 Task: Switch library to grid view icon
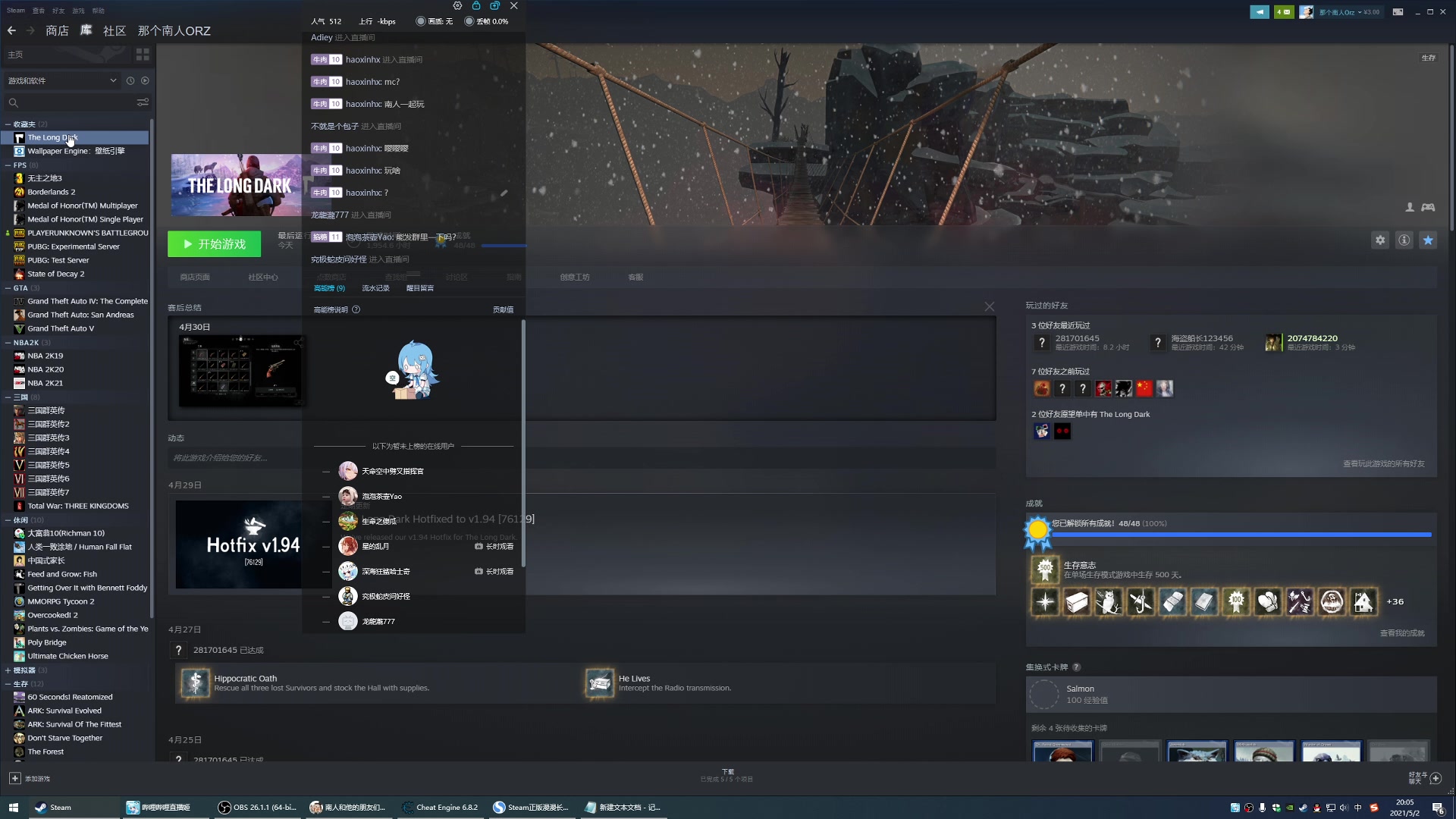[x=143, y=55]
